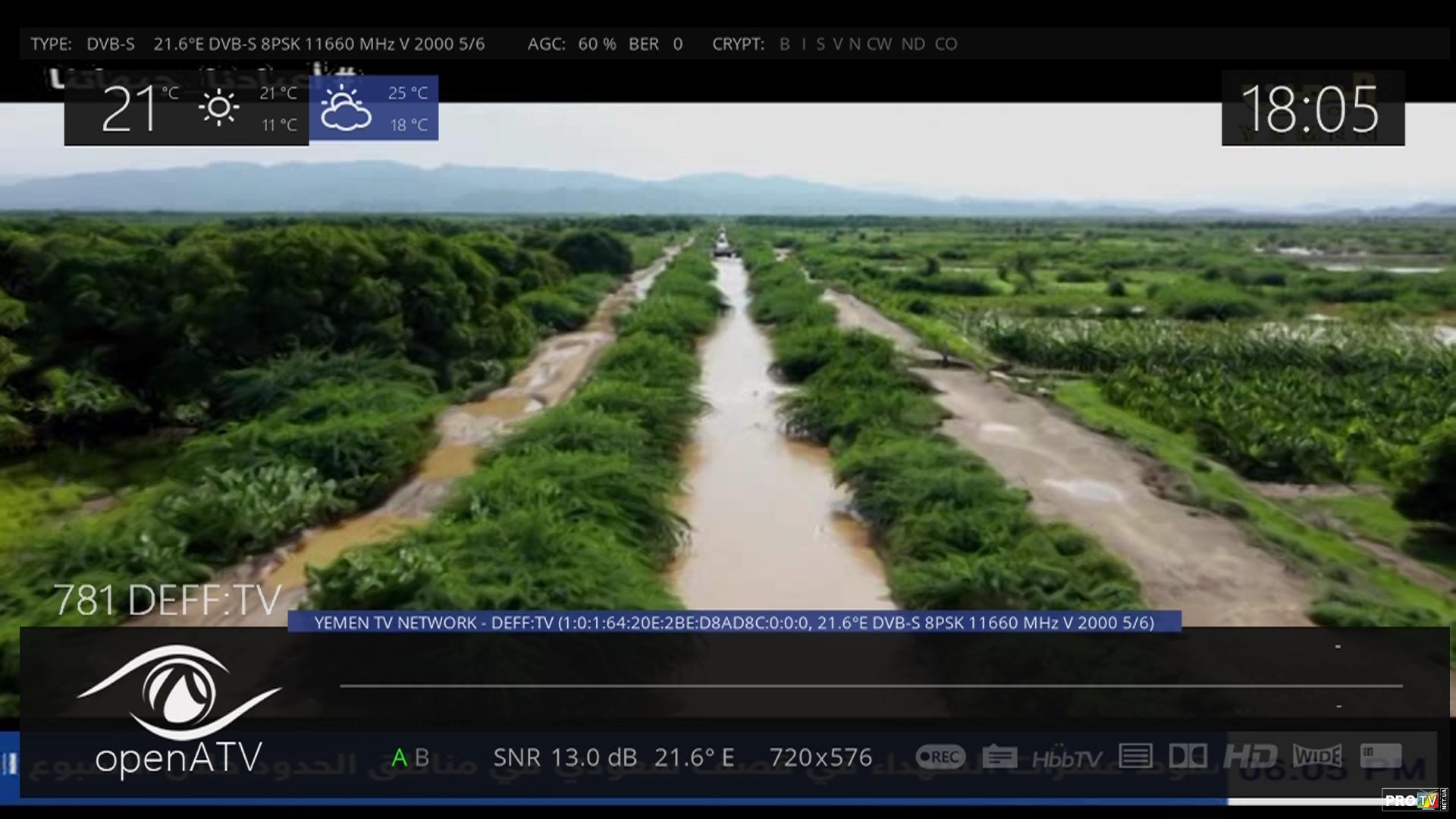Click the event progress bar line
The height and width of the screenshot is (819, 1456).
coord(871,686)
